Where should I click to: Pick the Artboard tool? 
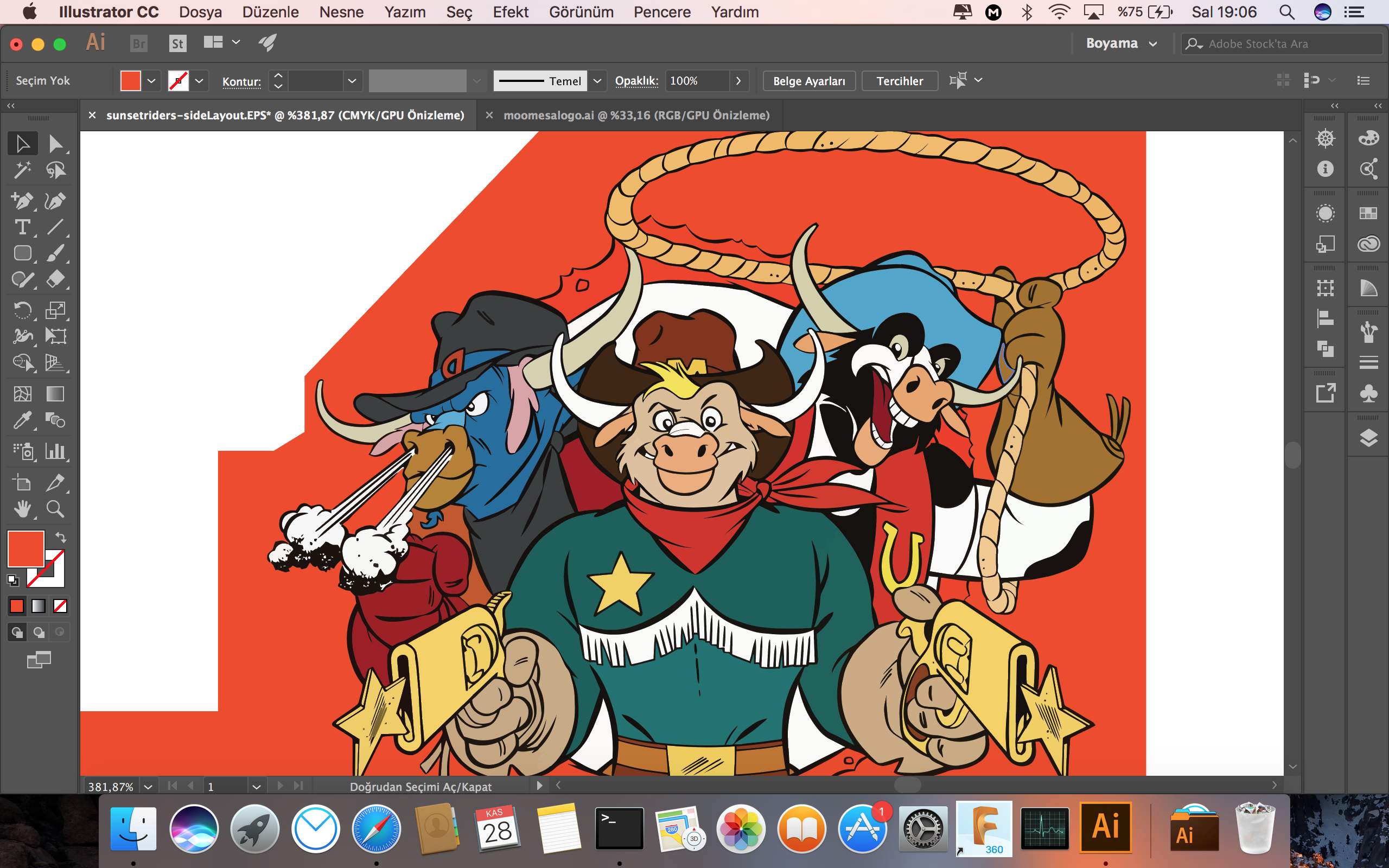click(23, 483)
